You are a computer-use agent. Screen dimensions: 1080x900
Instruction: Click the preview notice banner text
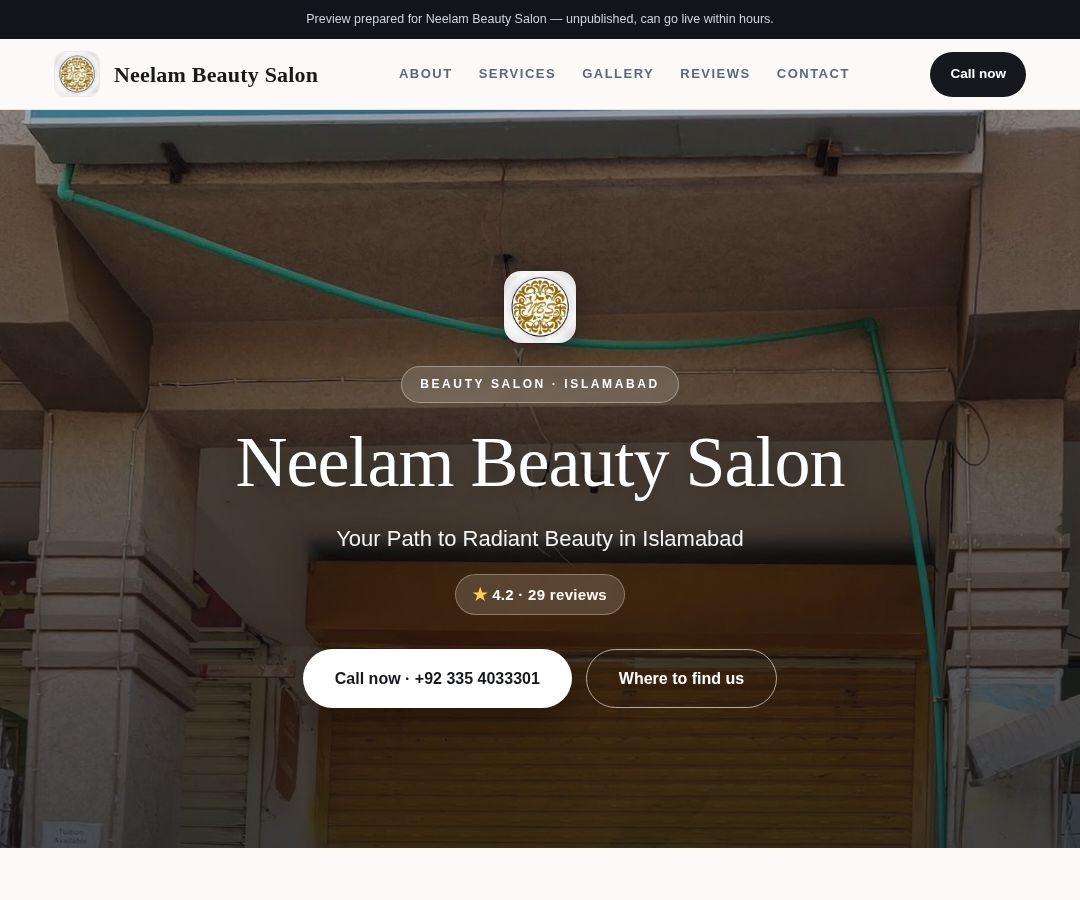[540, 19]
